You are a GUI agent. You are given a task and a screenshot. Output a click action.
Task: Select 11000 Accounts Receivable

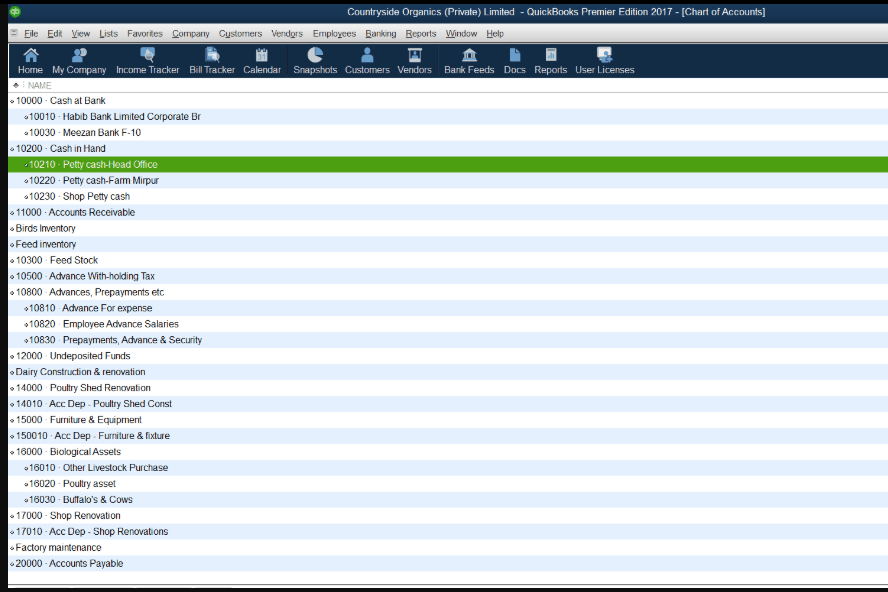pos(447,212)
